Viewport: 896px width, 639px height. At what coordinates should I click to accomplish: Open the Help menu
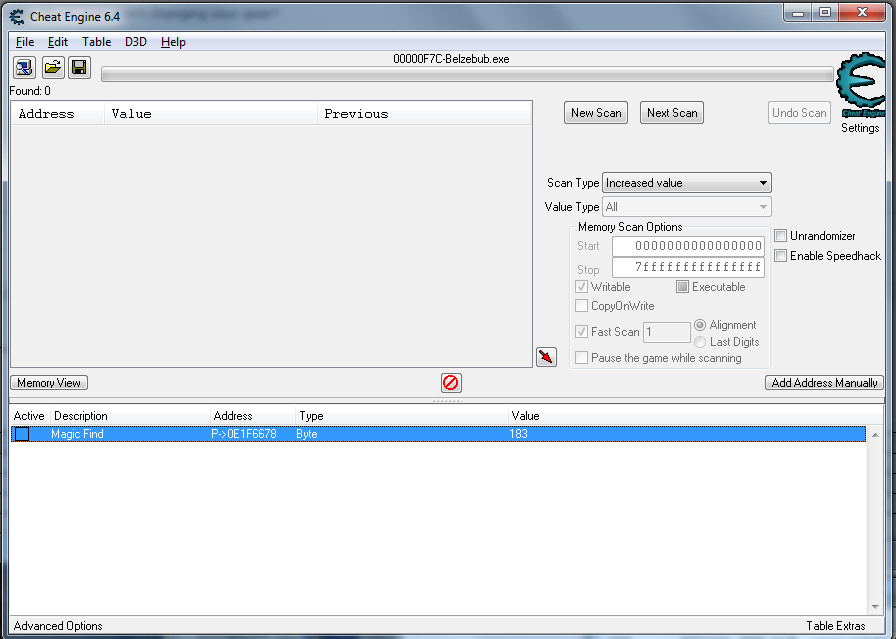pos(173,42)
